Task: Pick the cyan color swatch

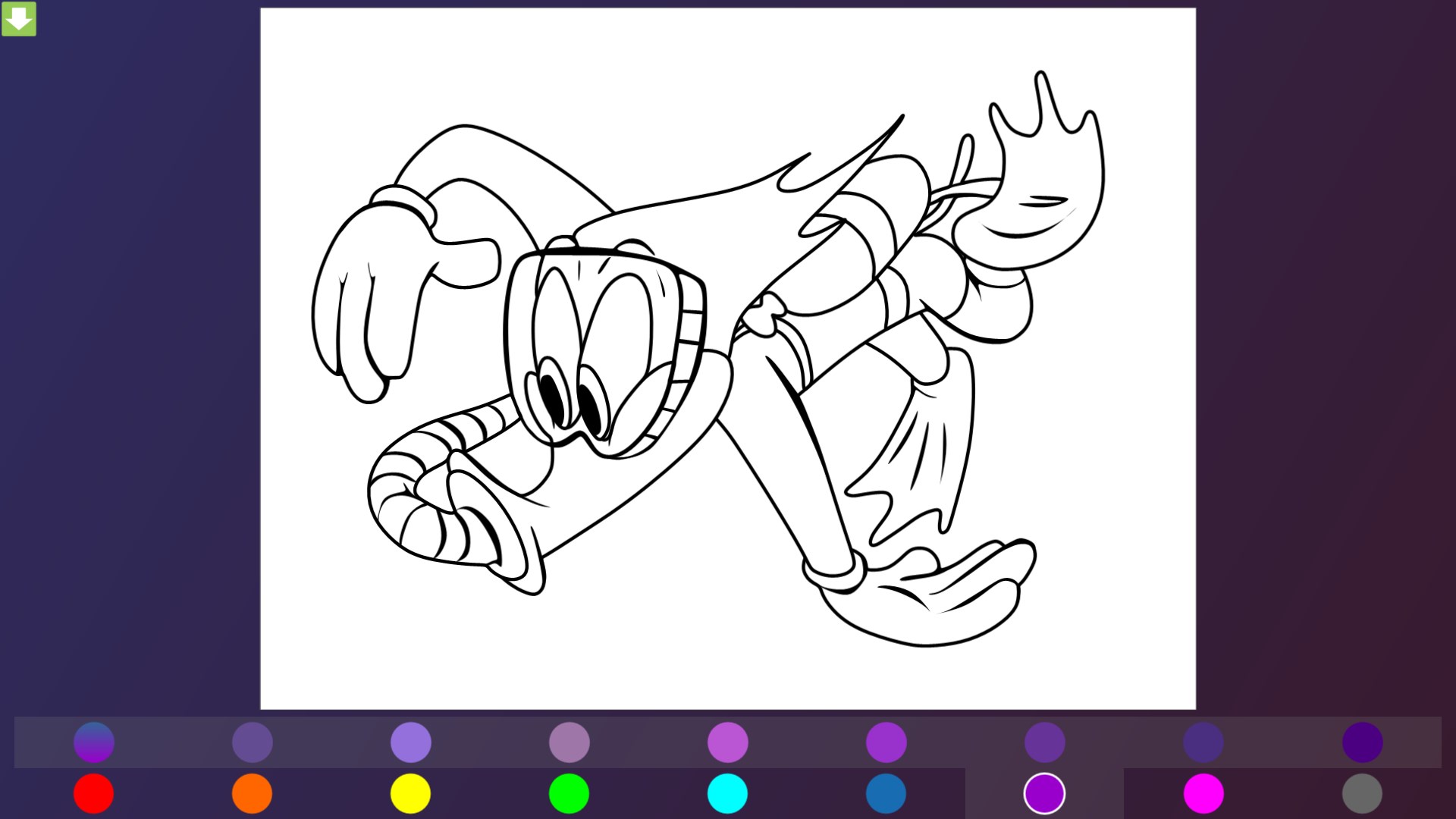Action: pos(727,793)
